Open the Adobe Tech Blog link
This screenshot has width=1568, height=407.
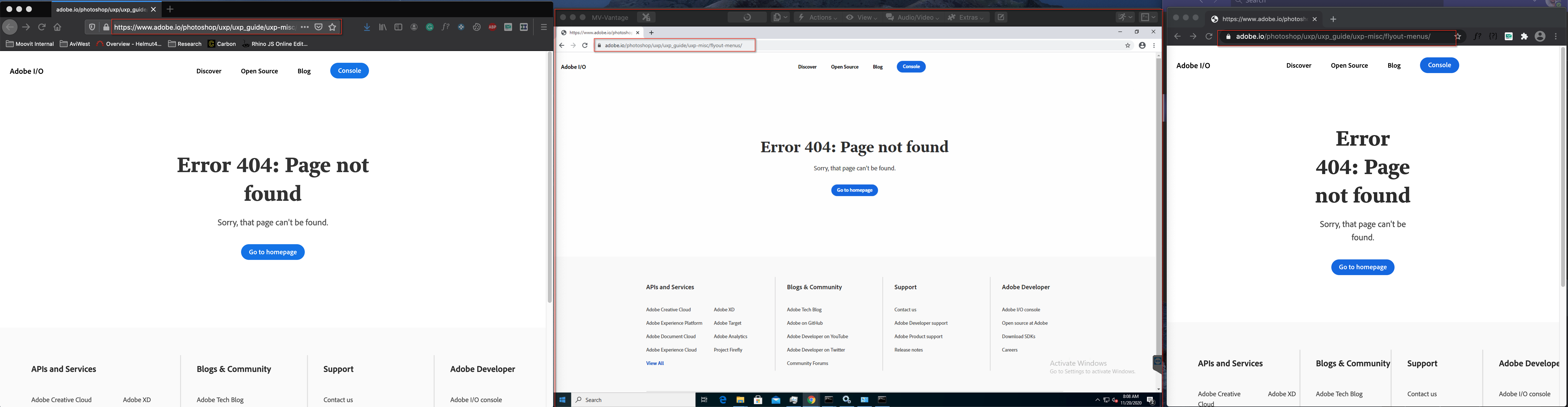804,309
